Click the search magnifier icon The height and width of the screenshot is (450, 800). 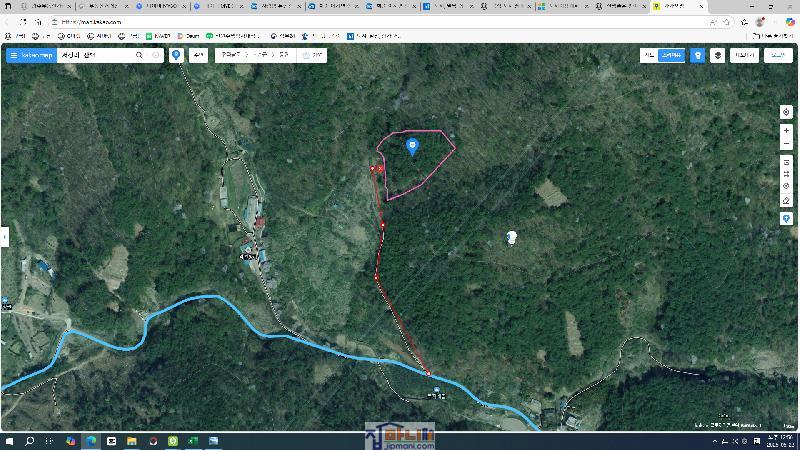tap(139, 55)
